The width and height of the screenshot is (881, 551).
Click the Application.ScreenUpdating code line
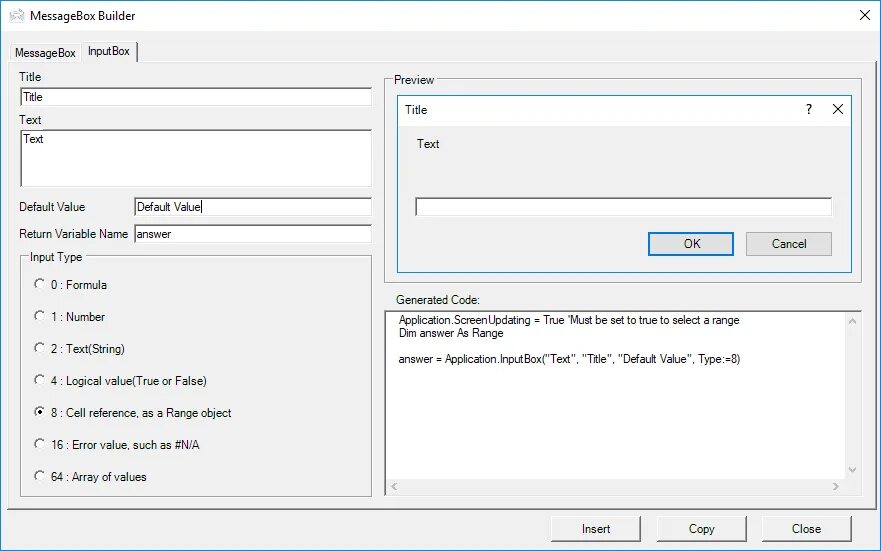coord(569,320)
